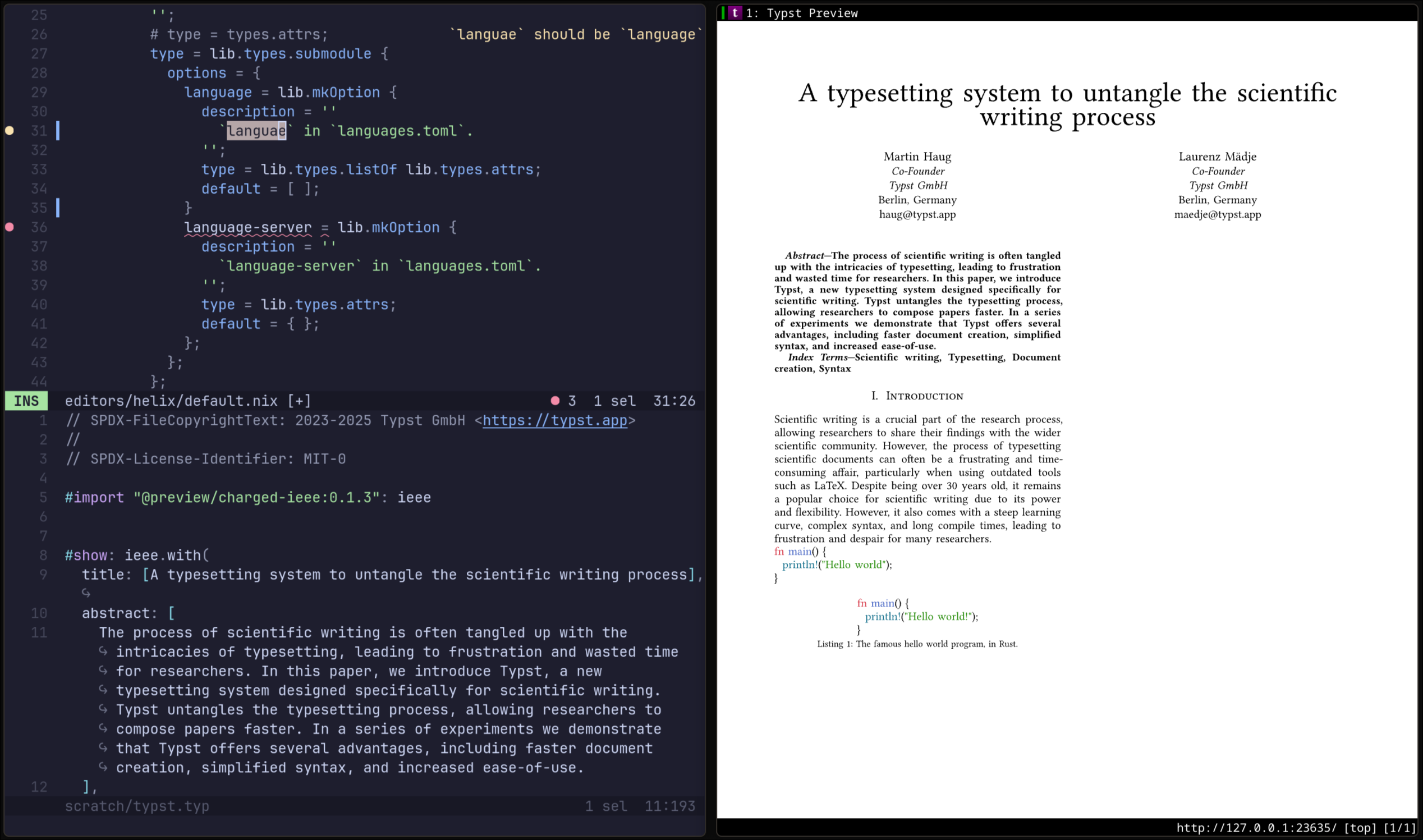
Task: Click the red diagnostics indicator in the helix statusline
Action: pos(556,401)
